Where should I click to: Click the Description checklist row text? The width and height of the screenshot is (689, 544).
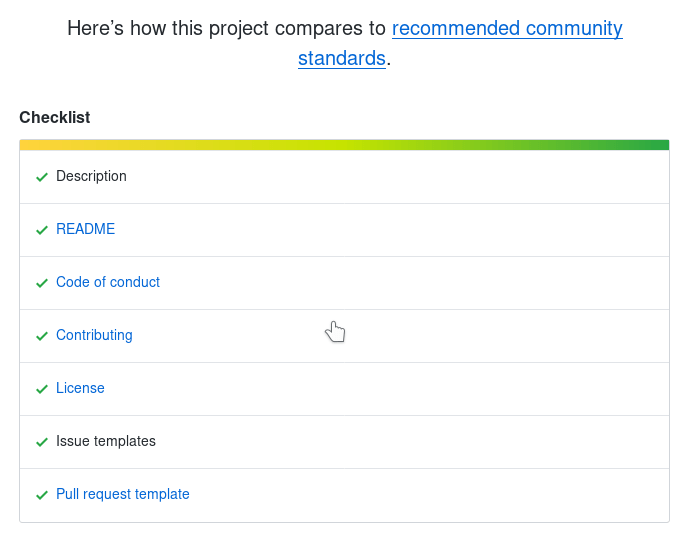(x=91, y=176)
